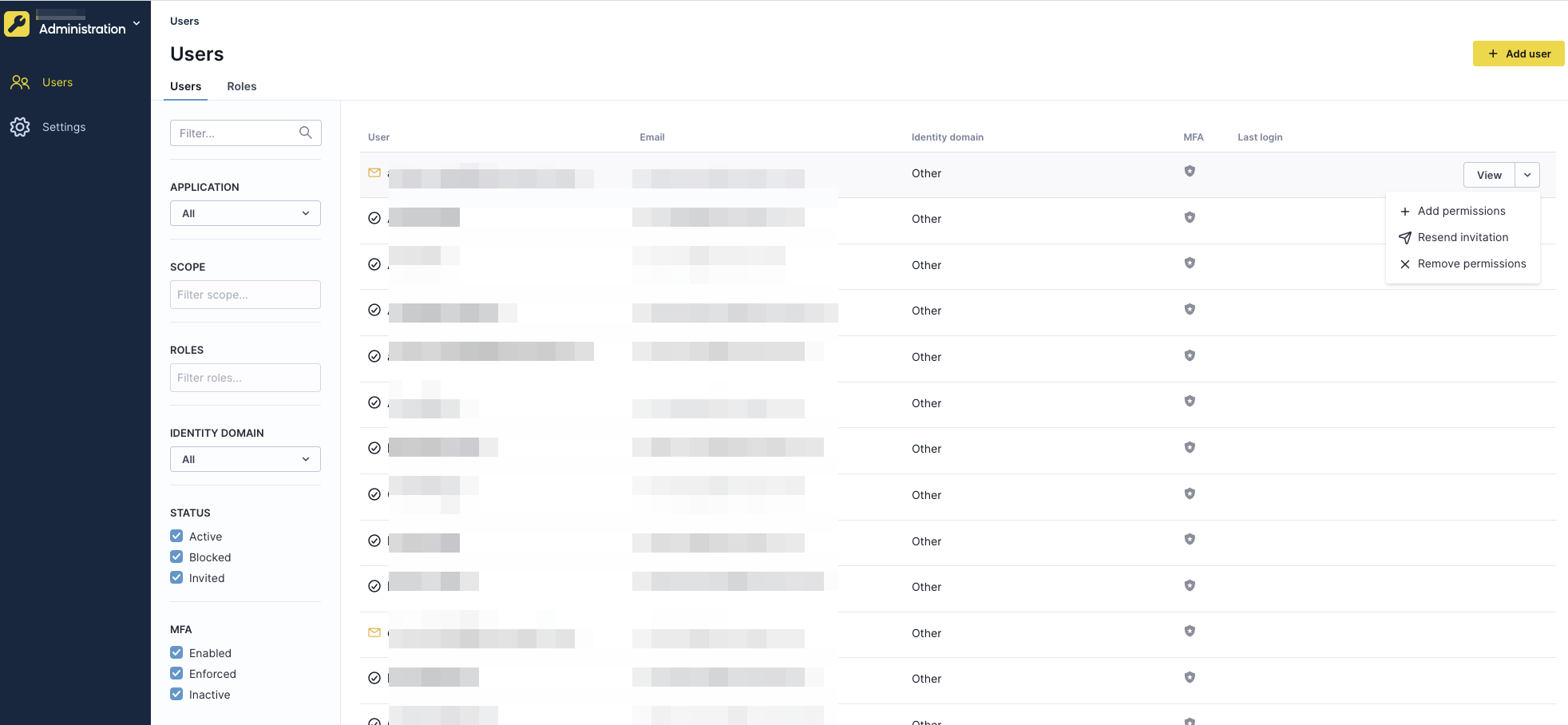Image resolution: width=1568 pixels, height=725 pixels.
Task: Disable the Invited status filter
Action: pyautogui.click(x=176, y=577)
